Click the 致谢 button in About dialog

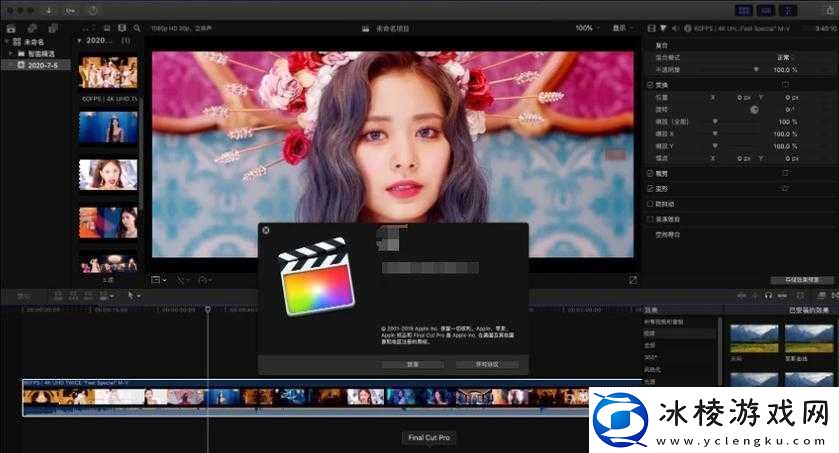click(x=413, y=364)
